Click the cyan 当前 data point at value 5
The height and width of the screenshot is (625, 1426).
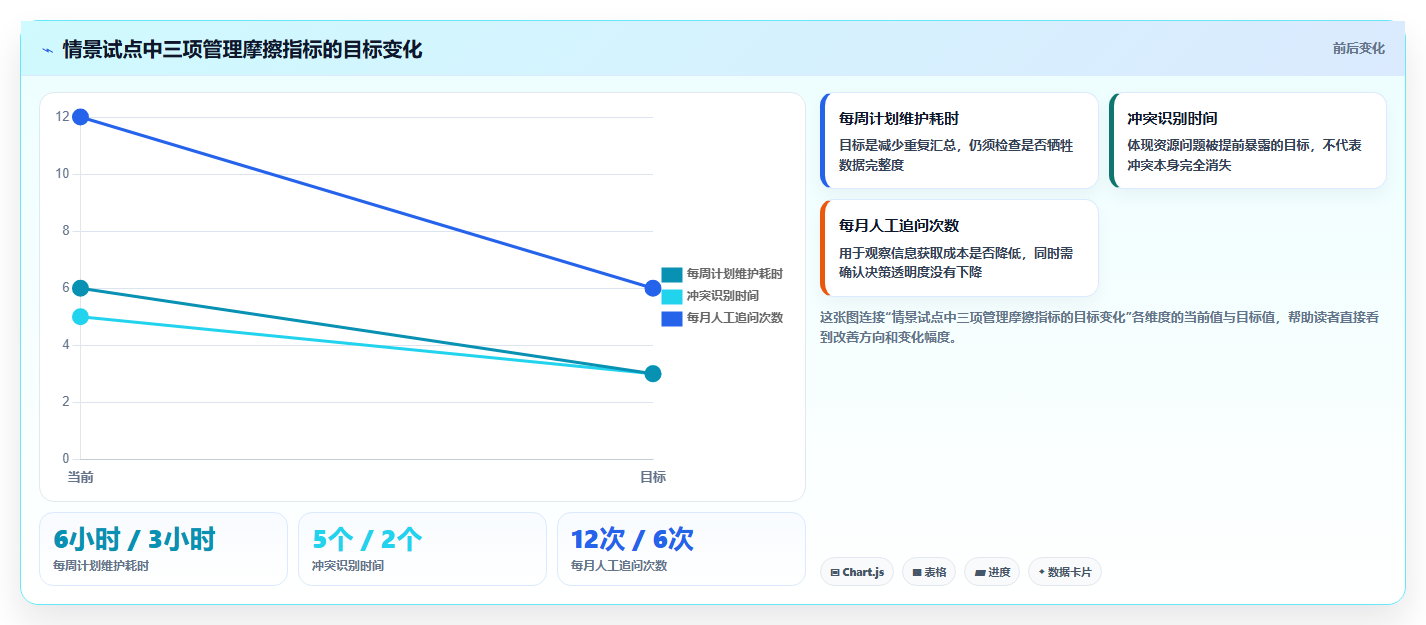pos(81,317)
